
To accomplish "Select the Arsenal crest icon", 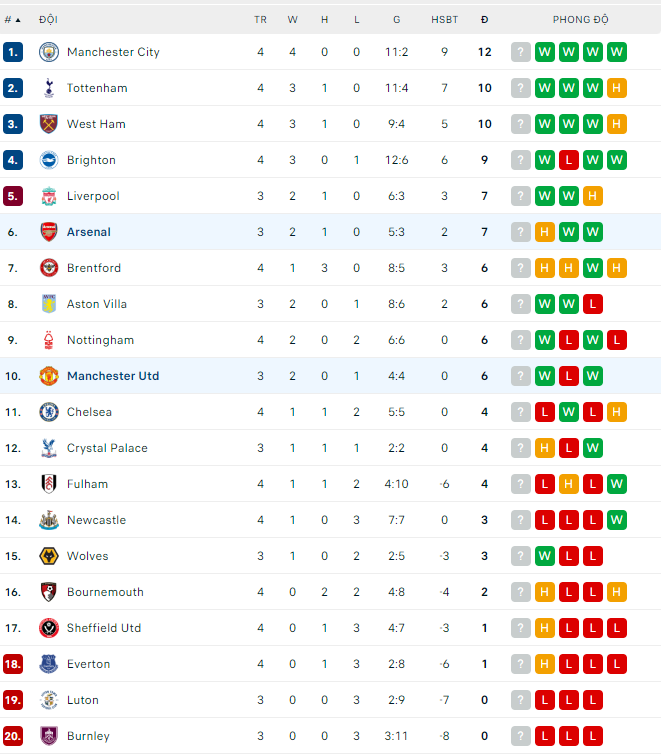I will (49, 232).
